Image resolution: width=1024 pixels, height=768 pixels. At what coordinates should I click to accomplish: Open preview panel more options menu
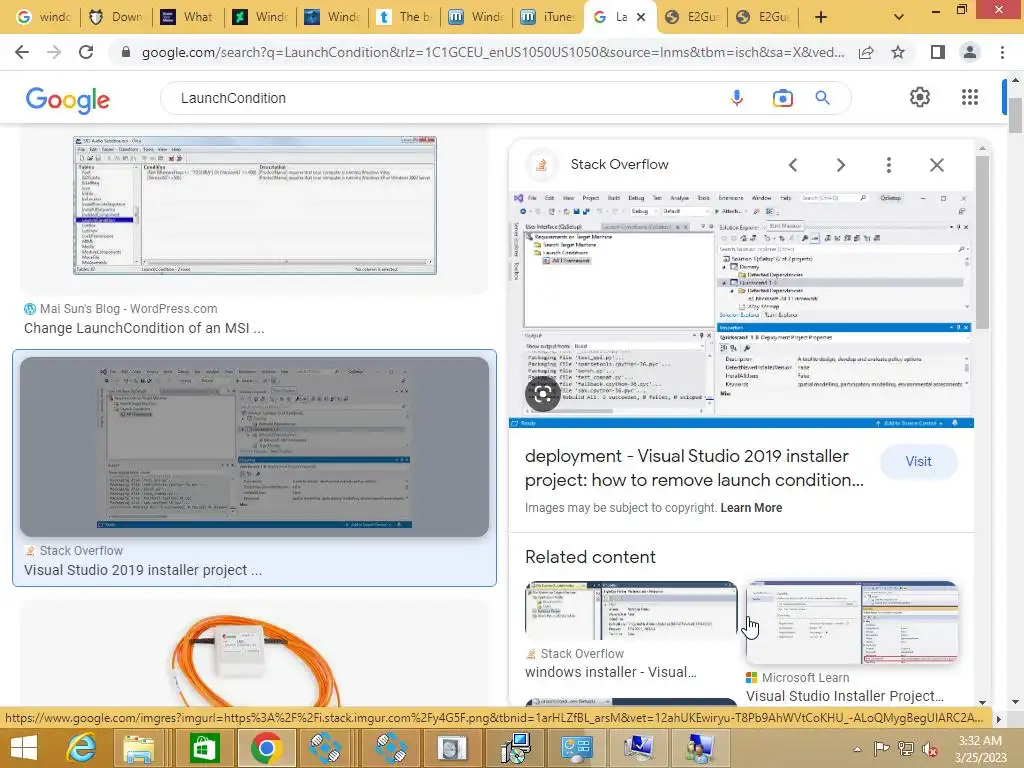(888, 165)
